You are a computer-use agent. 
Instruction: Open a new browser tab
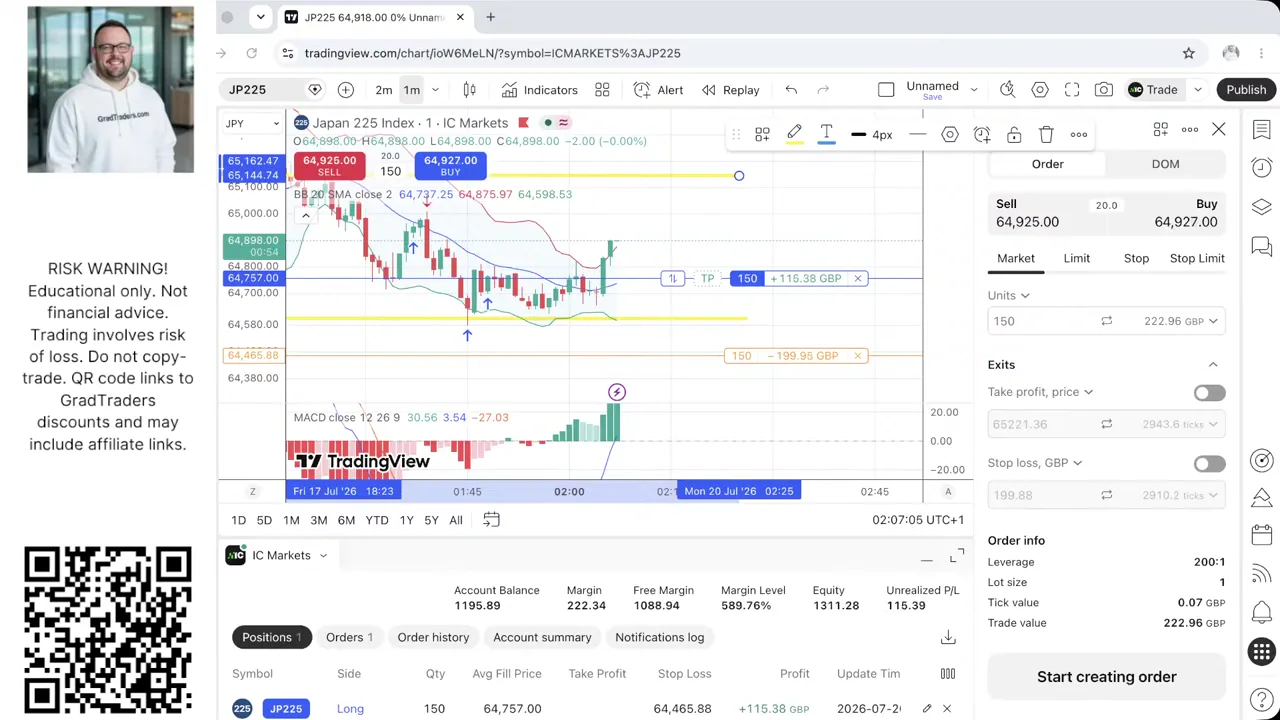[490, 17]
